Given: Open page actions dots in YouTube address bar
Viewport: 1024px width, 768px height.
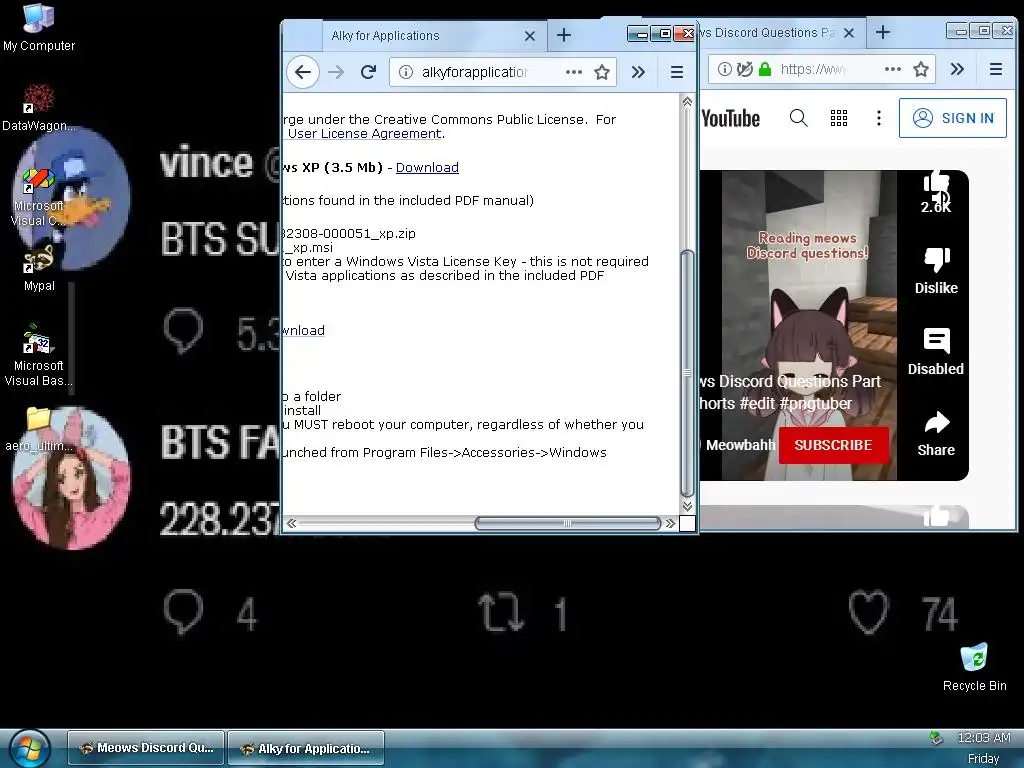Looking at the screenshot, I should pyautogui.click(x=893, y=69).
